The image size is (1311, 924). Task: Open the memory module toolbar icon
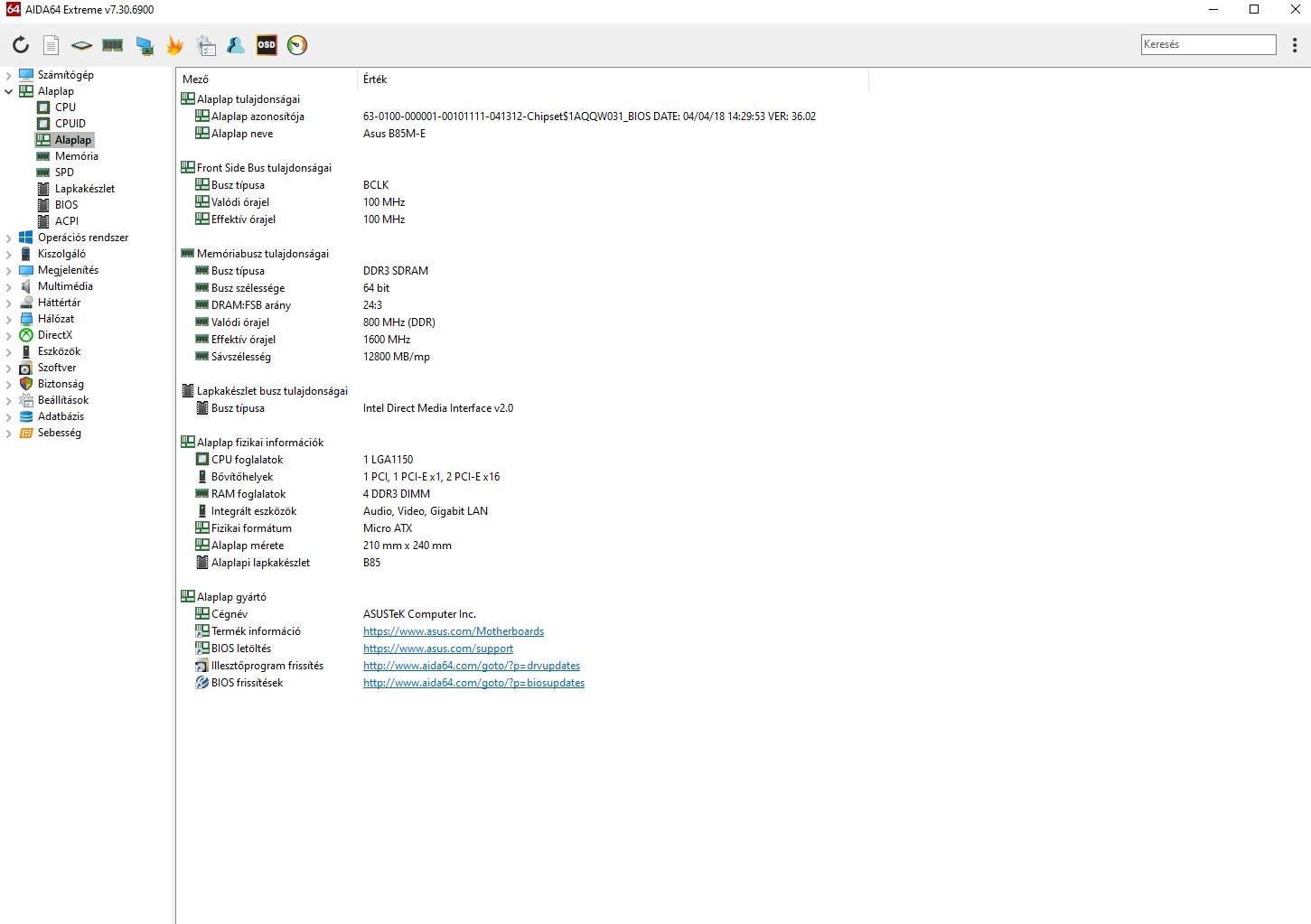point(113,45)
